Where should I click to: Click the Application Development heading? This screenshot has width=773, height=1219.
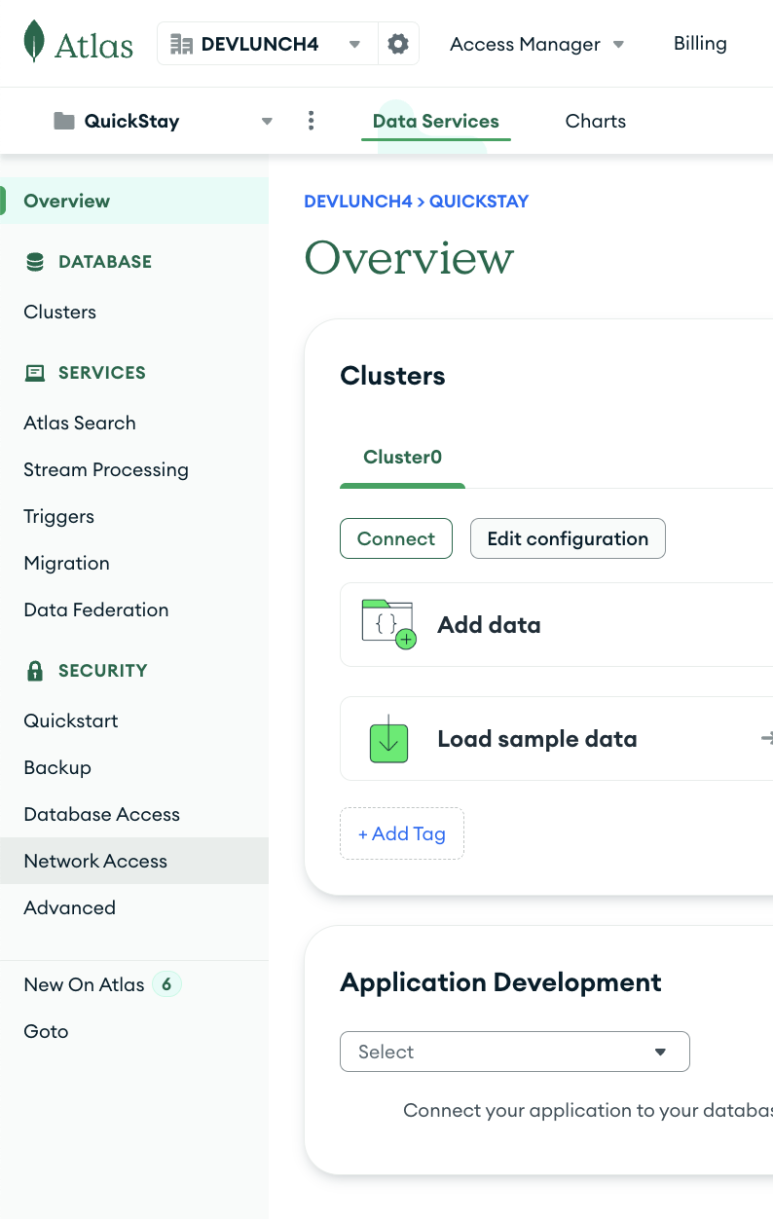tap(501, 982)
